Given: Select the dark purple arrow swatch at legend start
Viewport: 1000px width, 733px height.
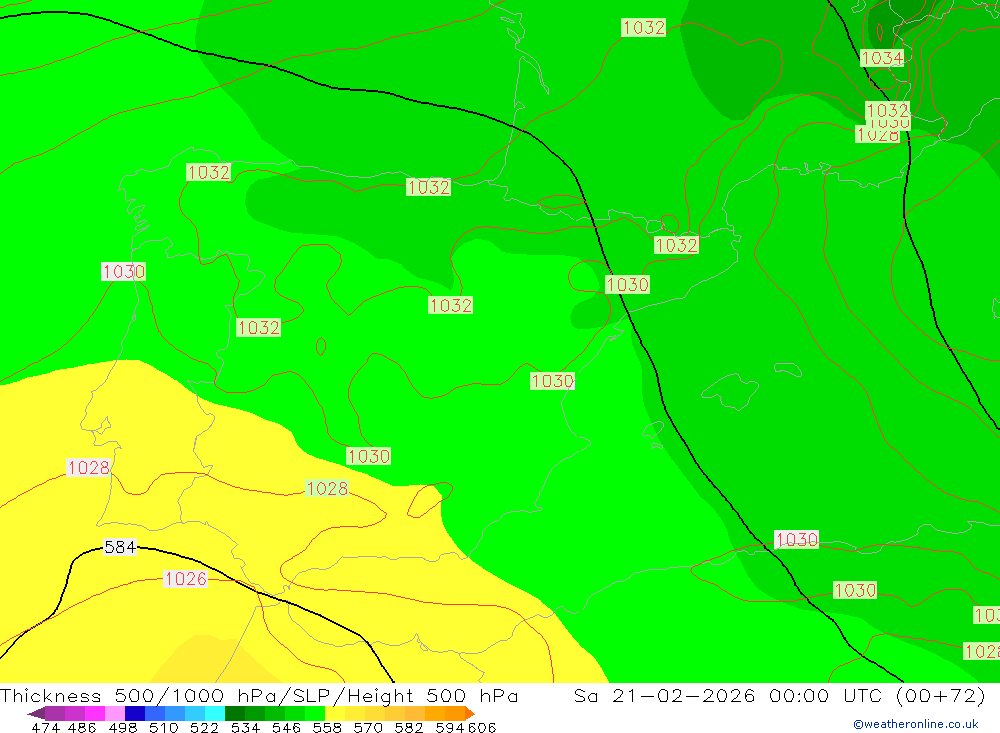Looking at the screenshot, I should click(36, 713).
